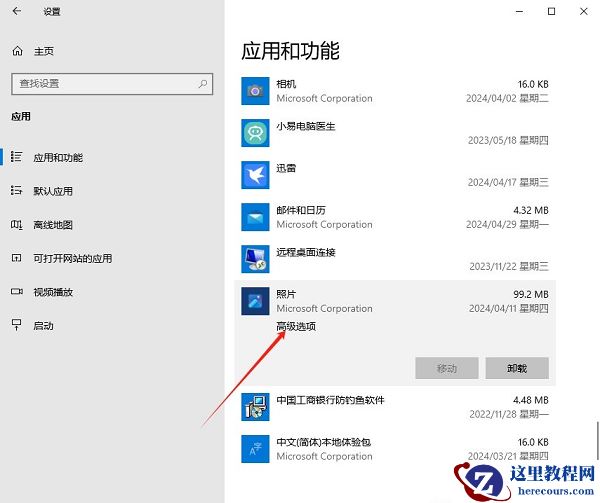Click the 卸载 button for 照片
This screenshot has width=600, height=503.
tap(517, 368)
